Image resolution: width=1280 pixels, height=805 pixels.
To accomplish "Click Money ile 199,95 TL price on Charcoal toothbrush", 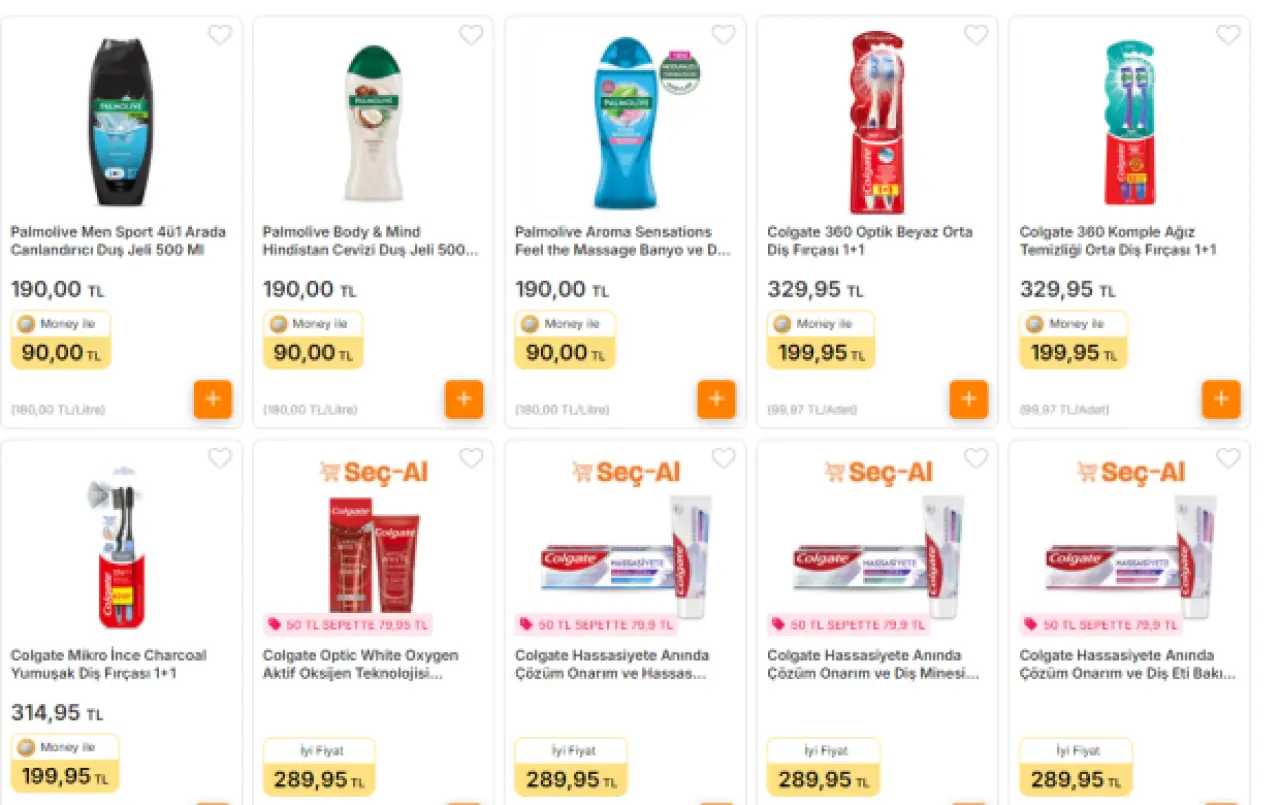I will click(65, 764).
